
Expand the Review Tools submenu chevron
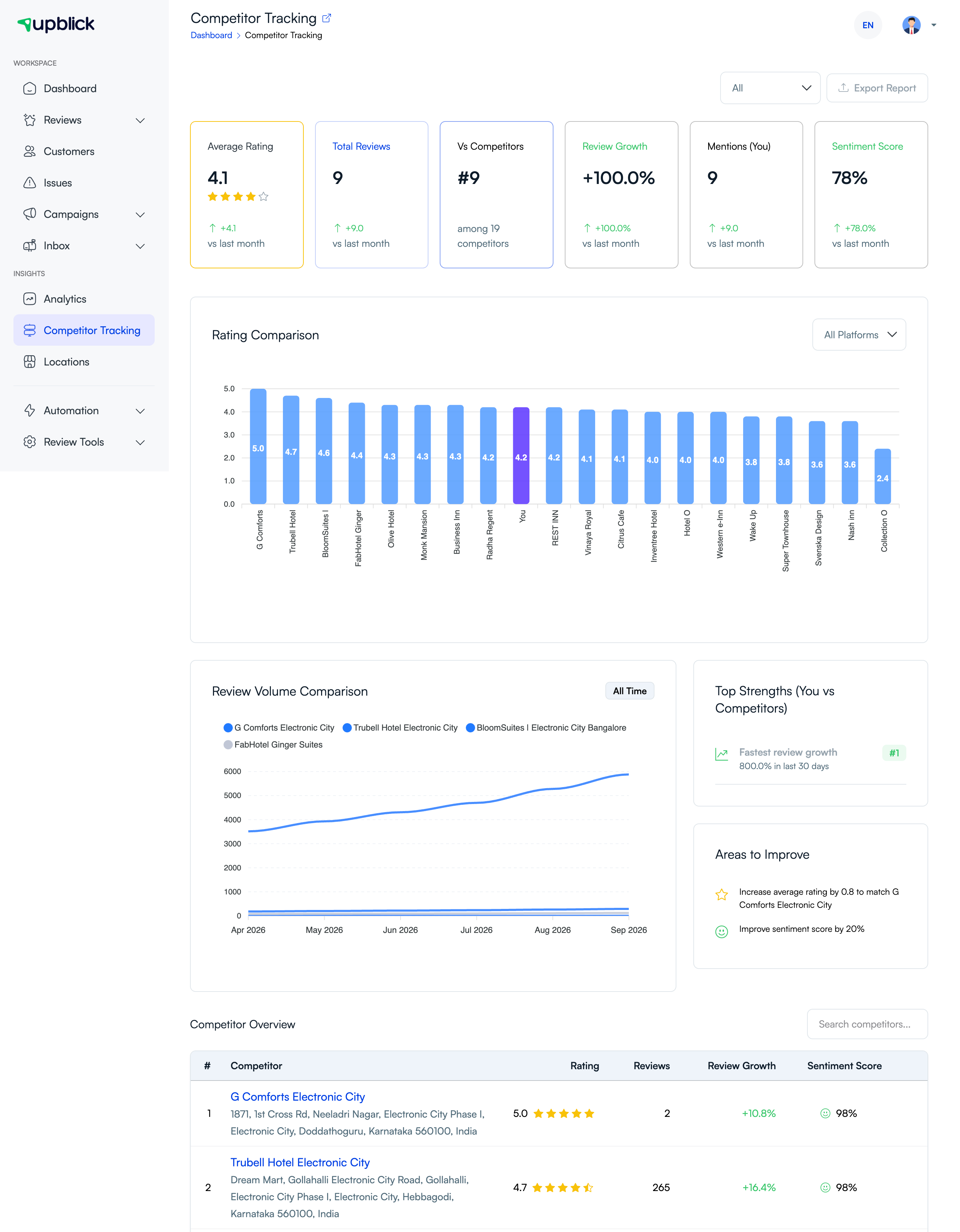pos(141,442)
